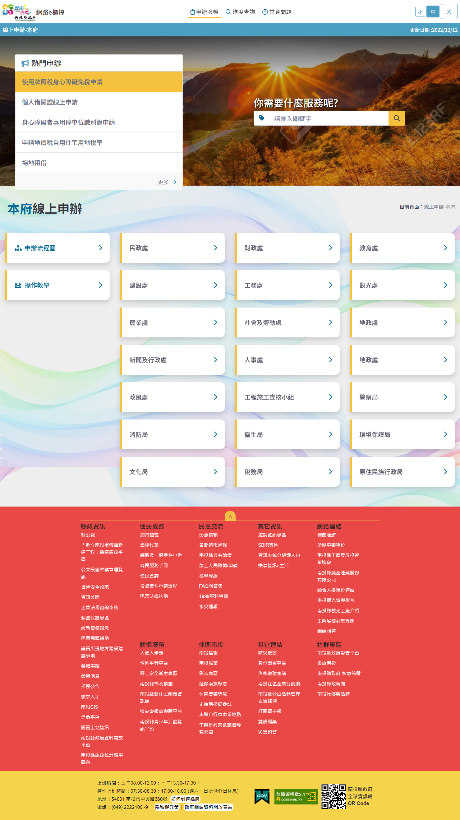This screenshot has height=820, width=460.
Task: Expand the 原住民族行政局 card chevron
Action: (445, 472)
